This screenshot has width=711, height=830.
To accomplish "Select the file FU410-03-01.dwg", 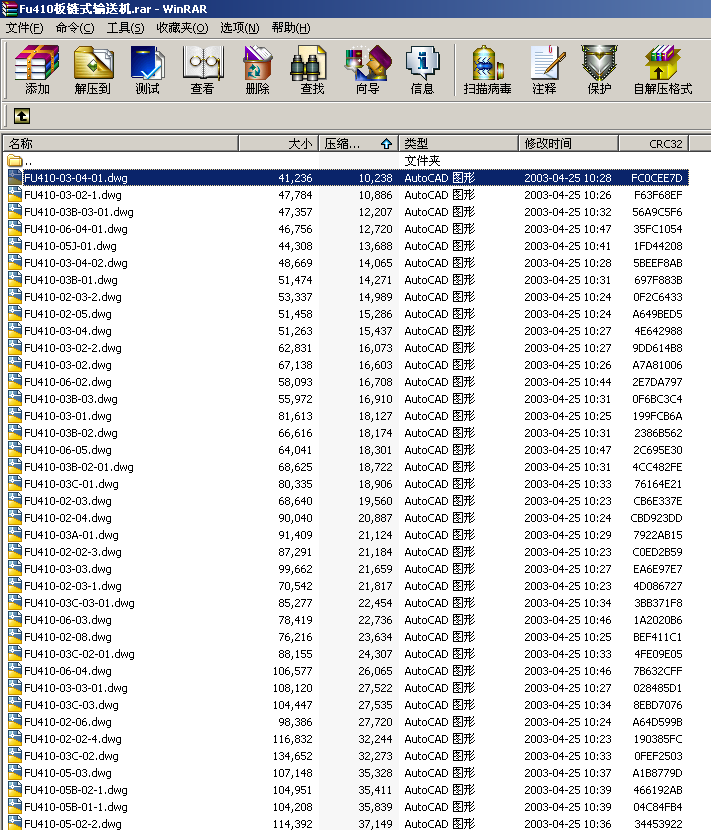I will [68, 416].
